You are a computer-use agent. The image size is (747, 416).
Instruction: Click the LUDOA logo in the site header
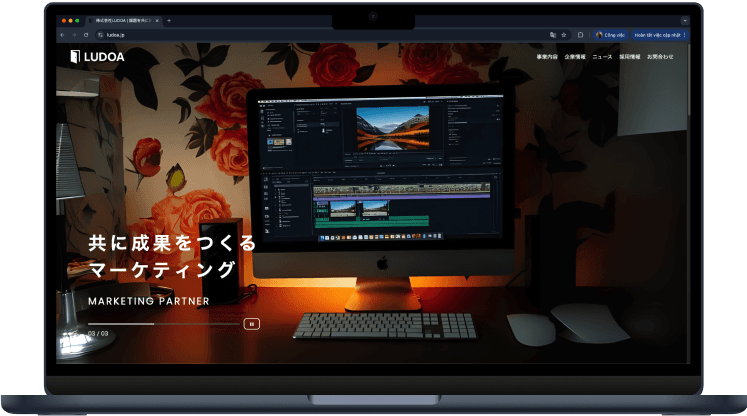pos(97,57)
